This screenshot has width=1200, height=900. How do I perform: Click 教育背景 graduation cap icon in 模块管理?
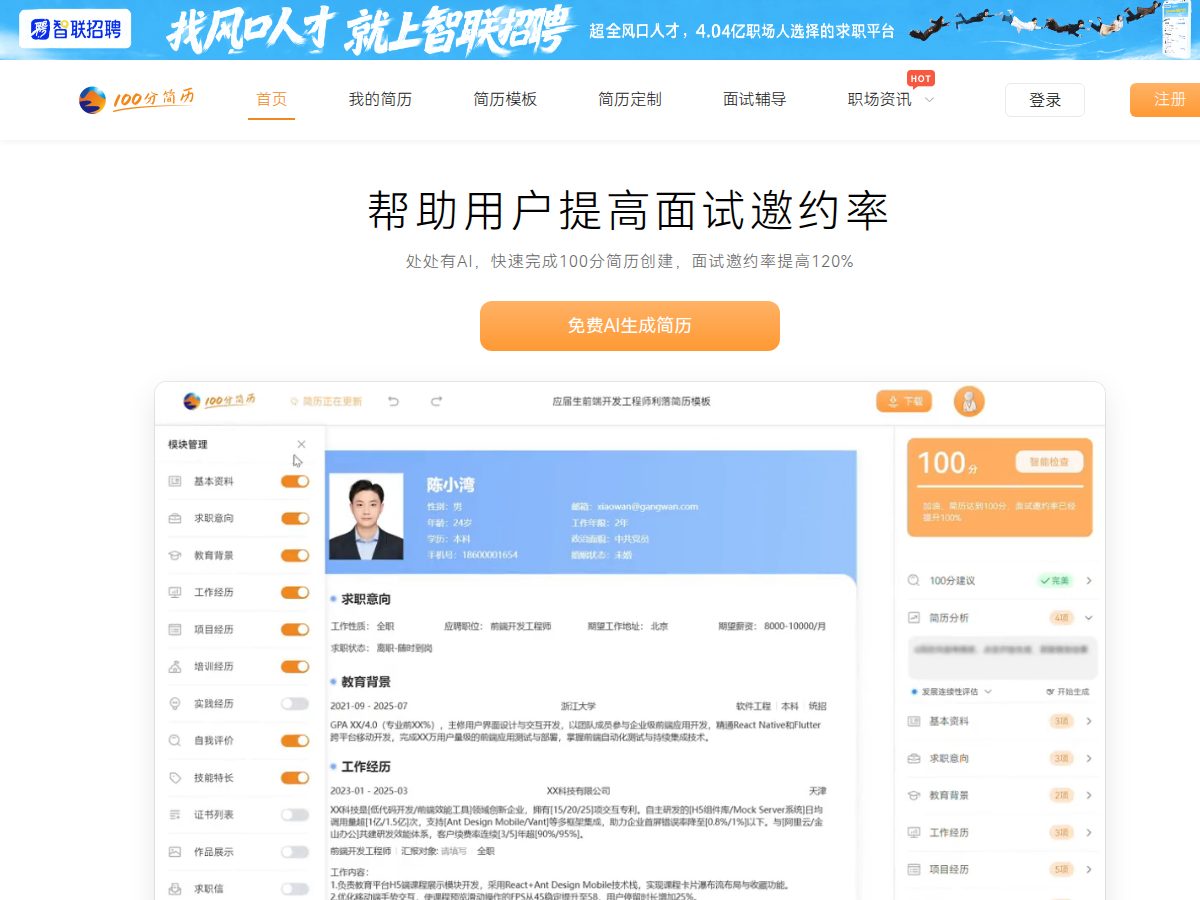coord(175,555)
